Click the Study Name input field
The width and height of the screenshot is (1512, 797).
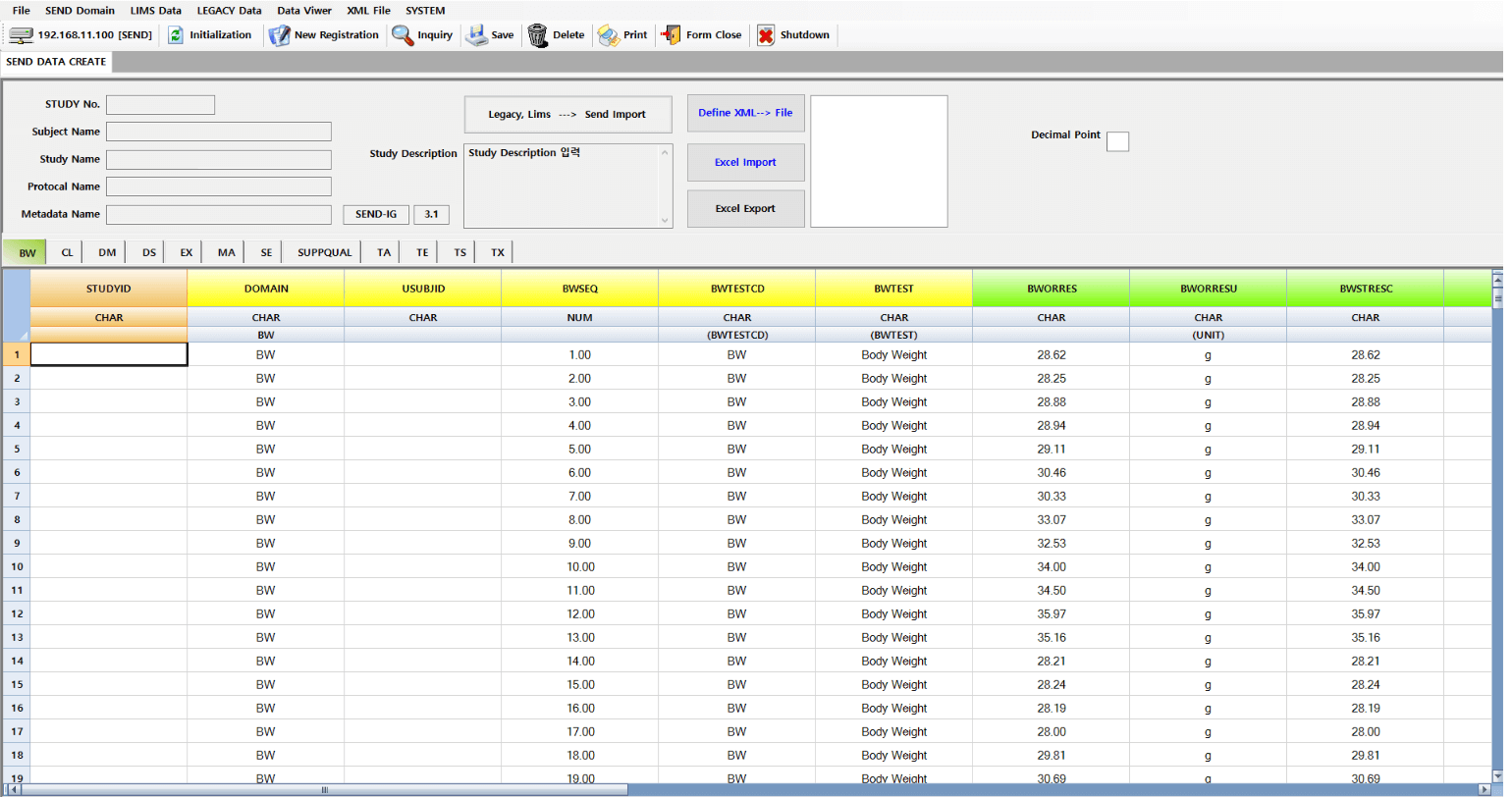[218, 159]
